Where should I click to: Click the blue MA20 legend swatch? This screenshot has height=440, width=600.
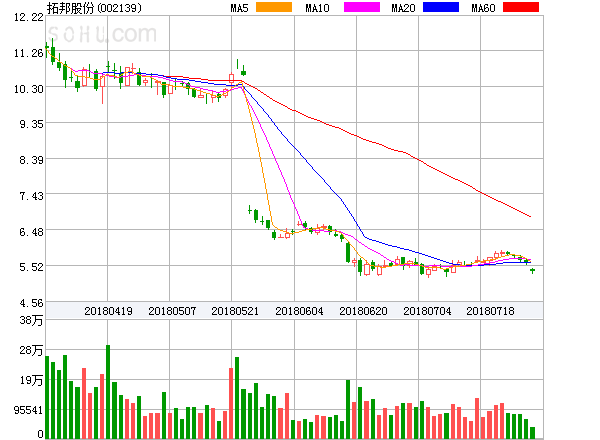pyautogui.click(x=441, y=7)
